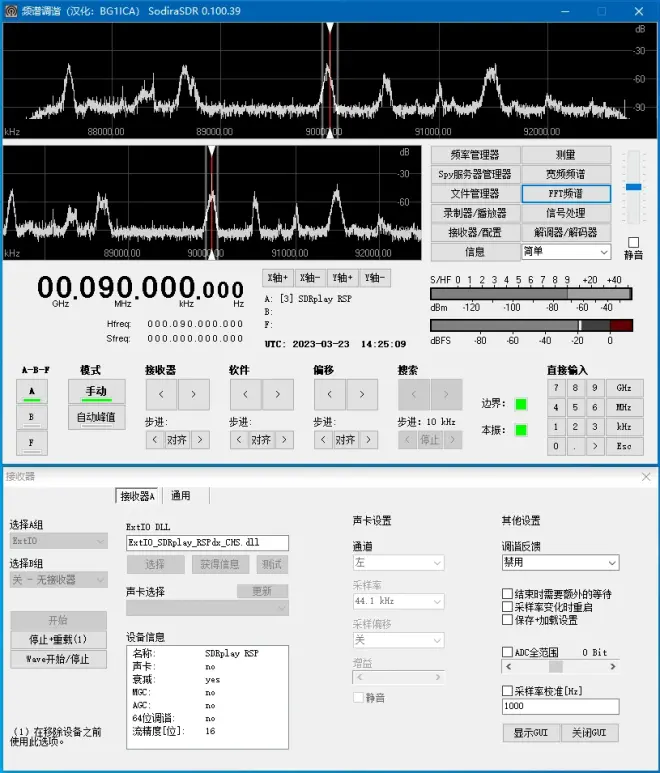Open the 调谐反馈 dropdown showing 禁用
The width and height of the screenshot is (660, 773).
(x=560, y=563)
